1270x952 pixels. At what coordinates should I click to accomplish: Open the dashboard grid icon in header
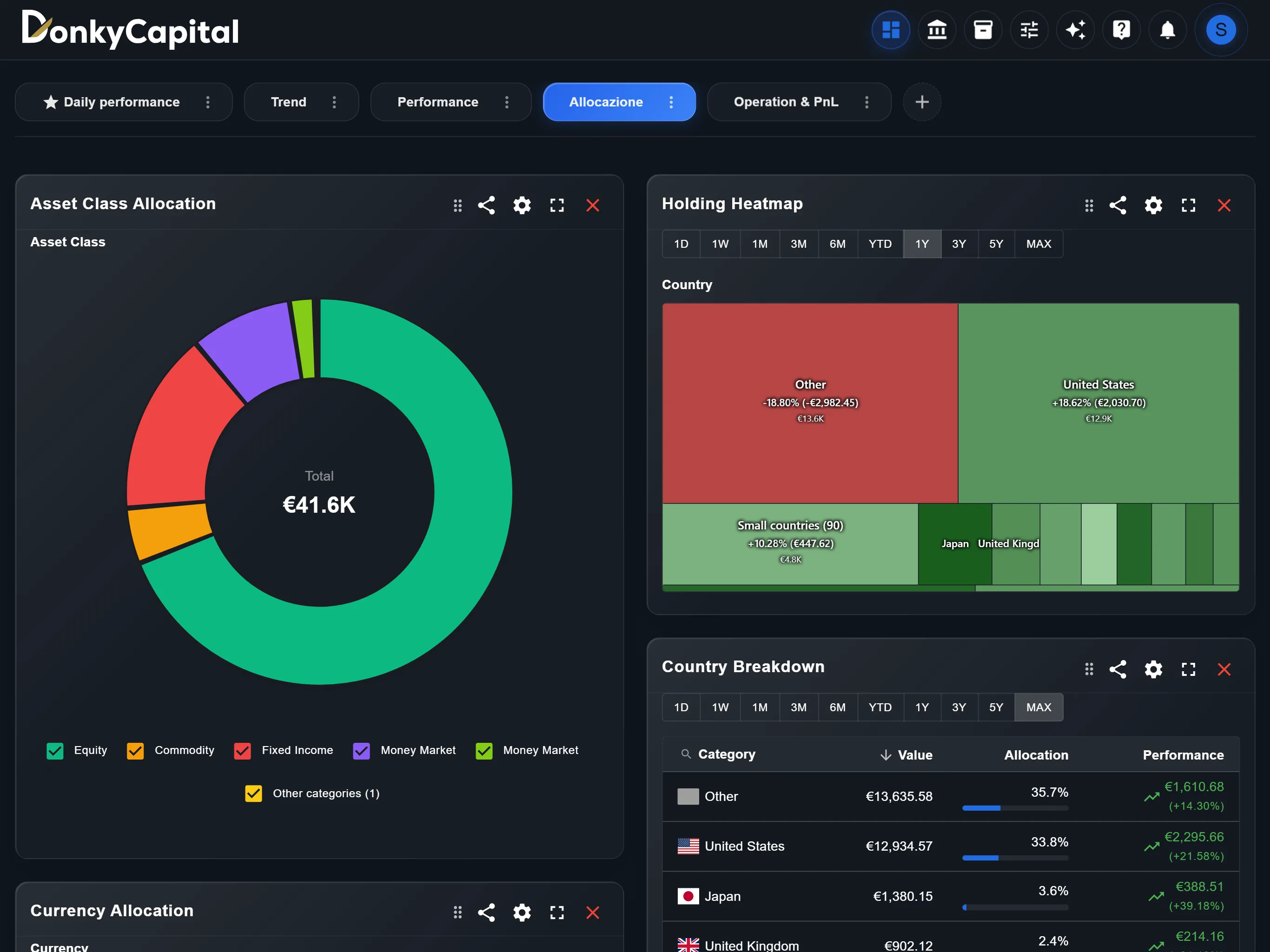(891, 30)
